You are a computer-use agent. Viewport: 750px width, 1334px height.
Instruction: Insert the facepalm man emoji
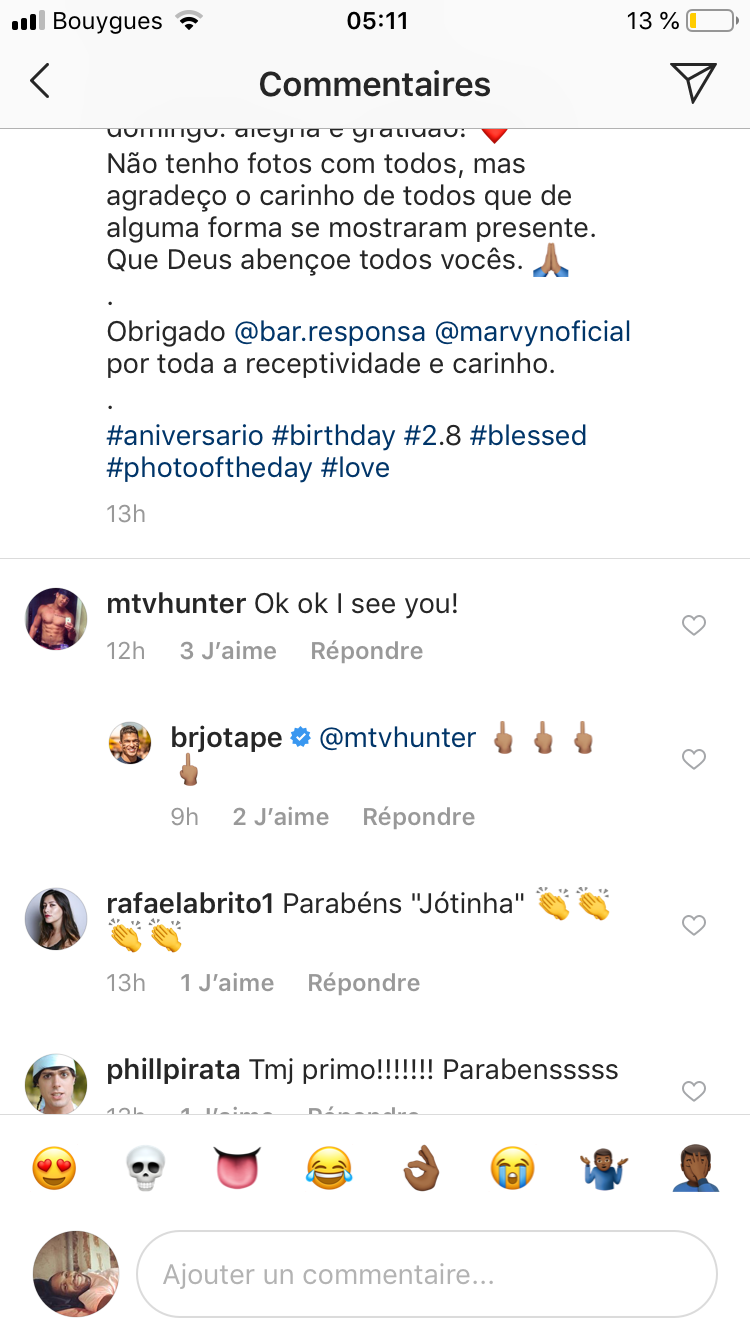click(696, 1167)
